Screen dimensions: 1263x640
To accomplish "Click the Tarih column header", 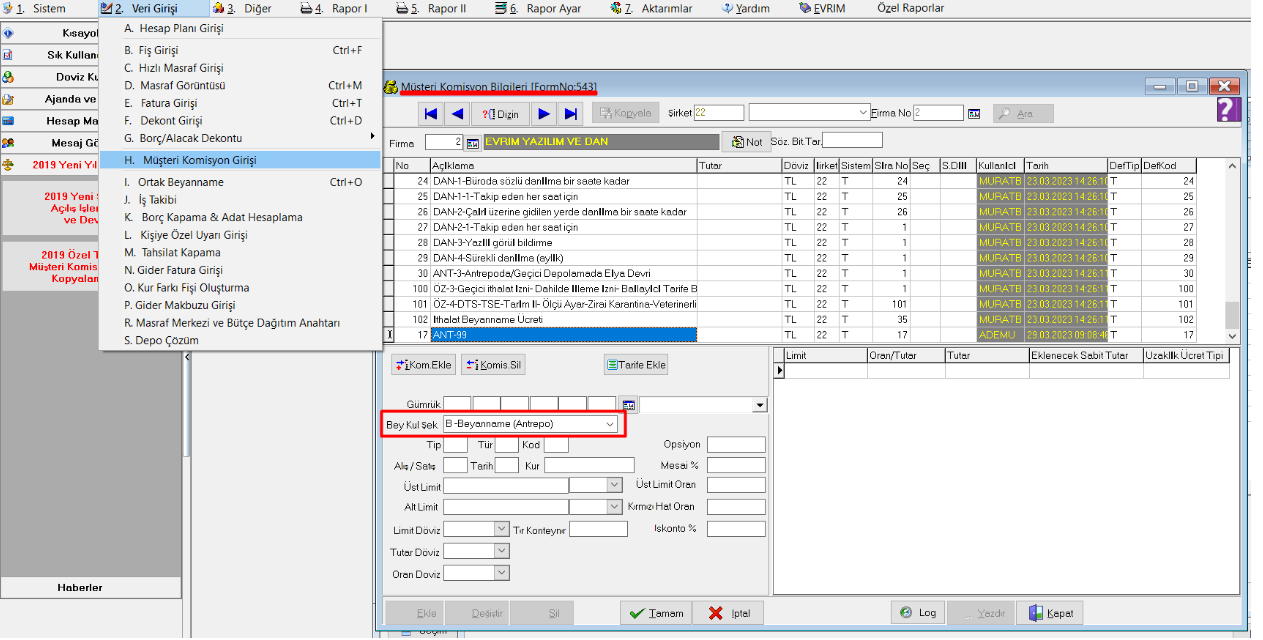I will point(1065,165).
